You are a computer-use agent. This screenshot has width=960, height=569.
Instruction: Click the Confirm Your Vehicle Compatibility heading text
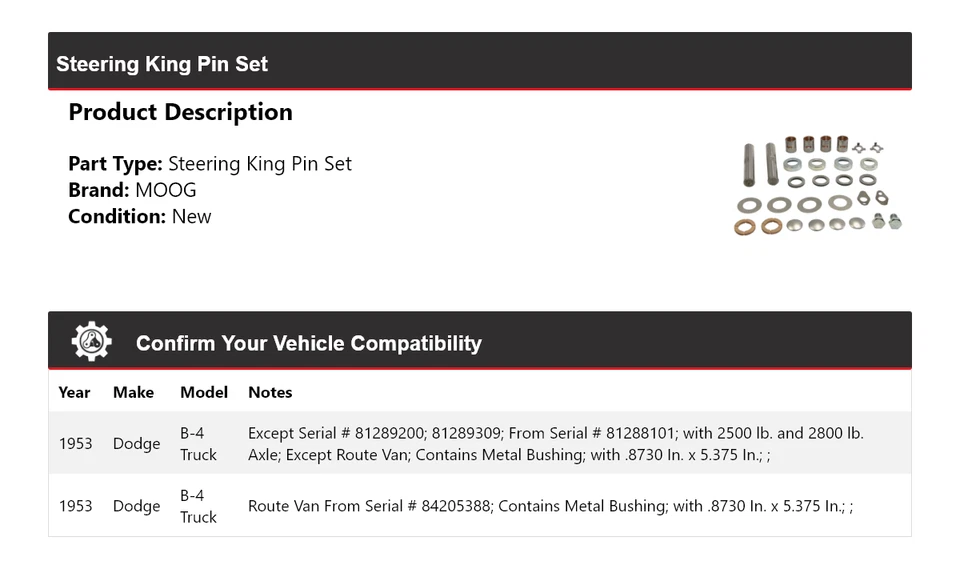coord(308,343)
